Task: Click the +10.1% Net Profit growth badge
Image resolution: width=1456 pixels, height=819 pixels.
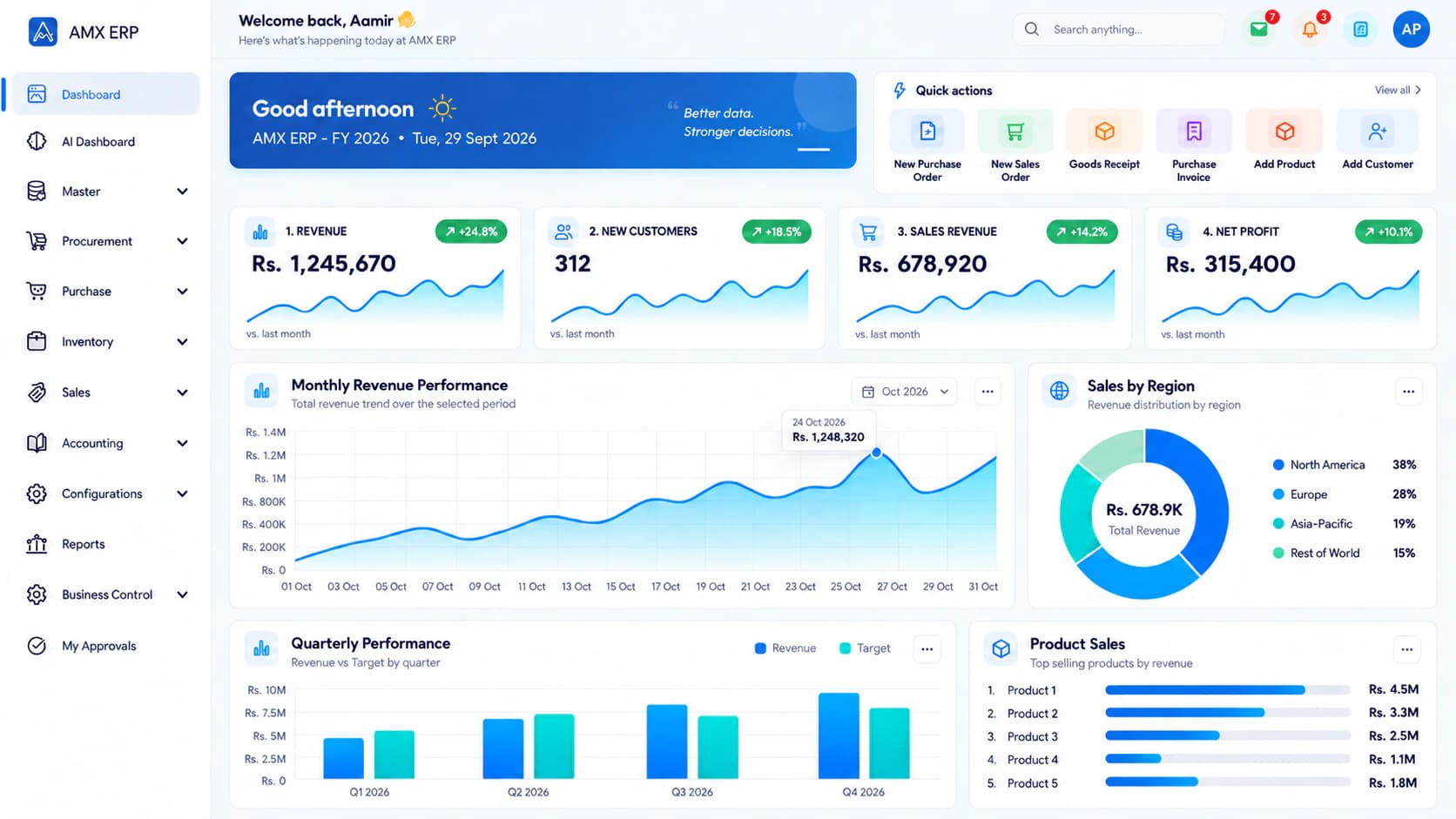Action: [x=1389, y=232]
